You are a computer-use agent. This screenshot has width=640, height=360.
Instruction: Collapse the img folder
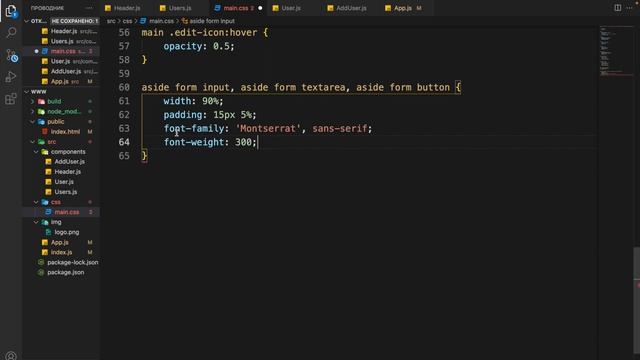pos(36,222)
